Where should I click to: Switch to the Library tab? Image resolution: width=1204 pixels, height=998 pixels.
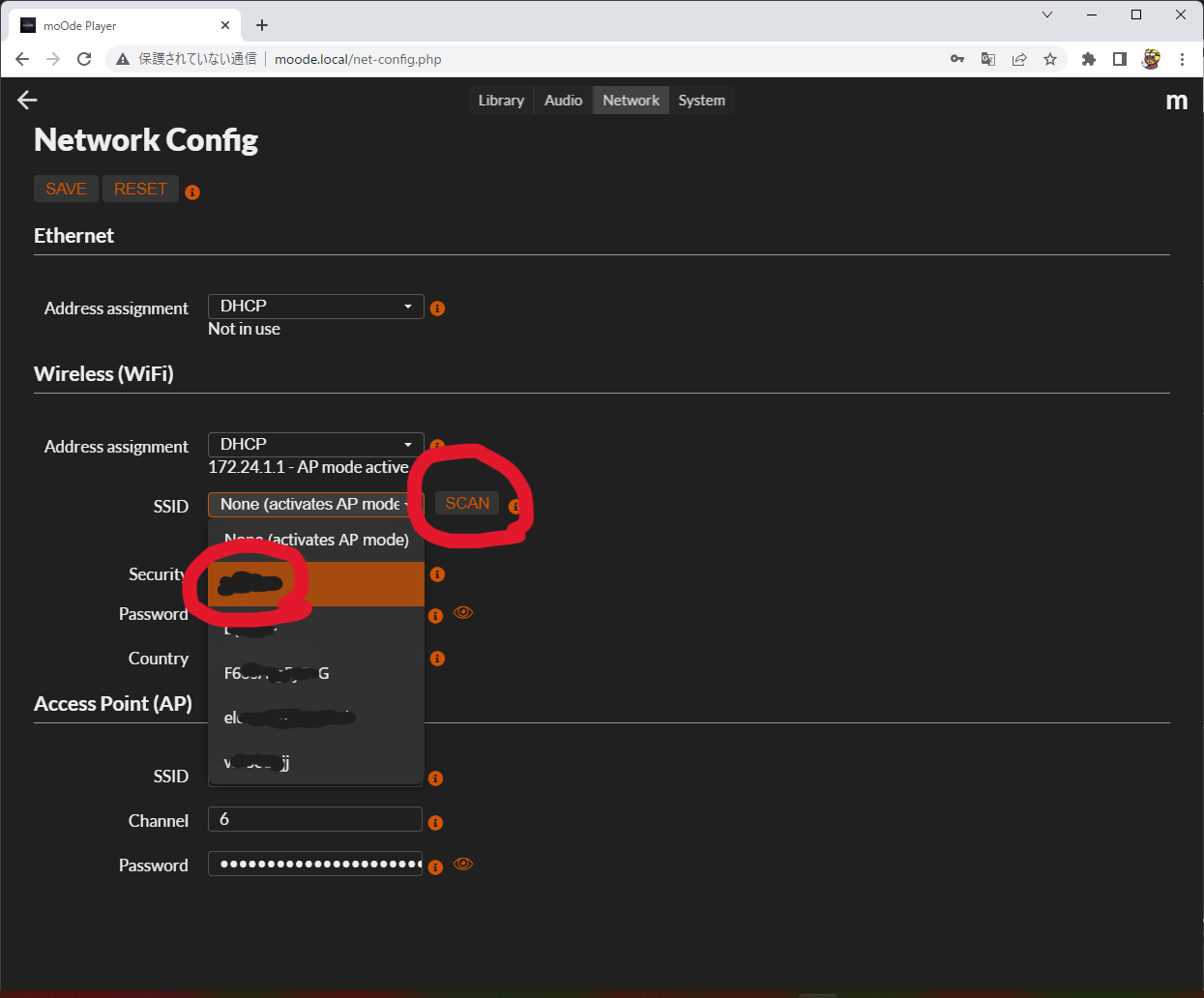point(501,101)
